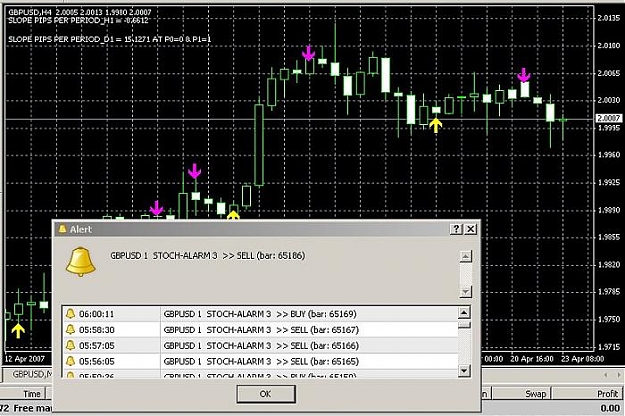Click the SLOPE PIPS PER PERIOD_D1 chart label
Screen dimensions: 625x416
(110, 39)
